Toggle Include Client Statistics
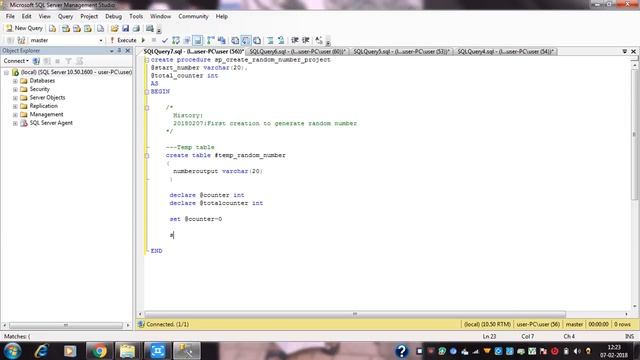 (x=222, y=40)
